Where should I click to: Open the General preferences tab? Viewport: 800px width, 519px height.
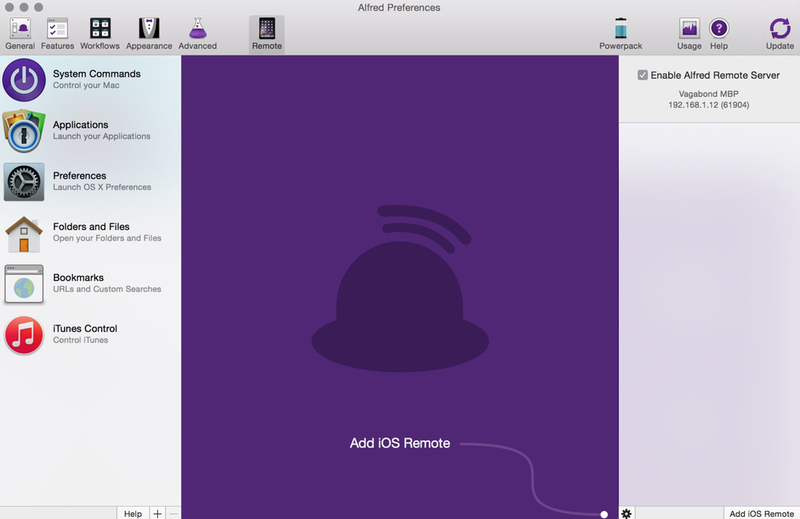(x=20, y=34)
